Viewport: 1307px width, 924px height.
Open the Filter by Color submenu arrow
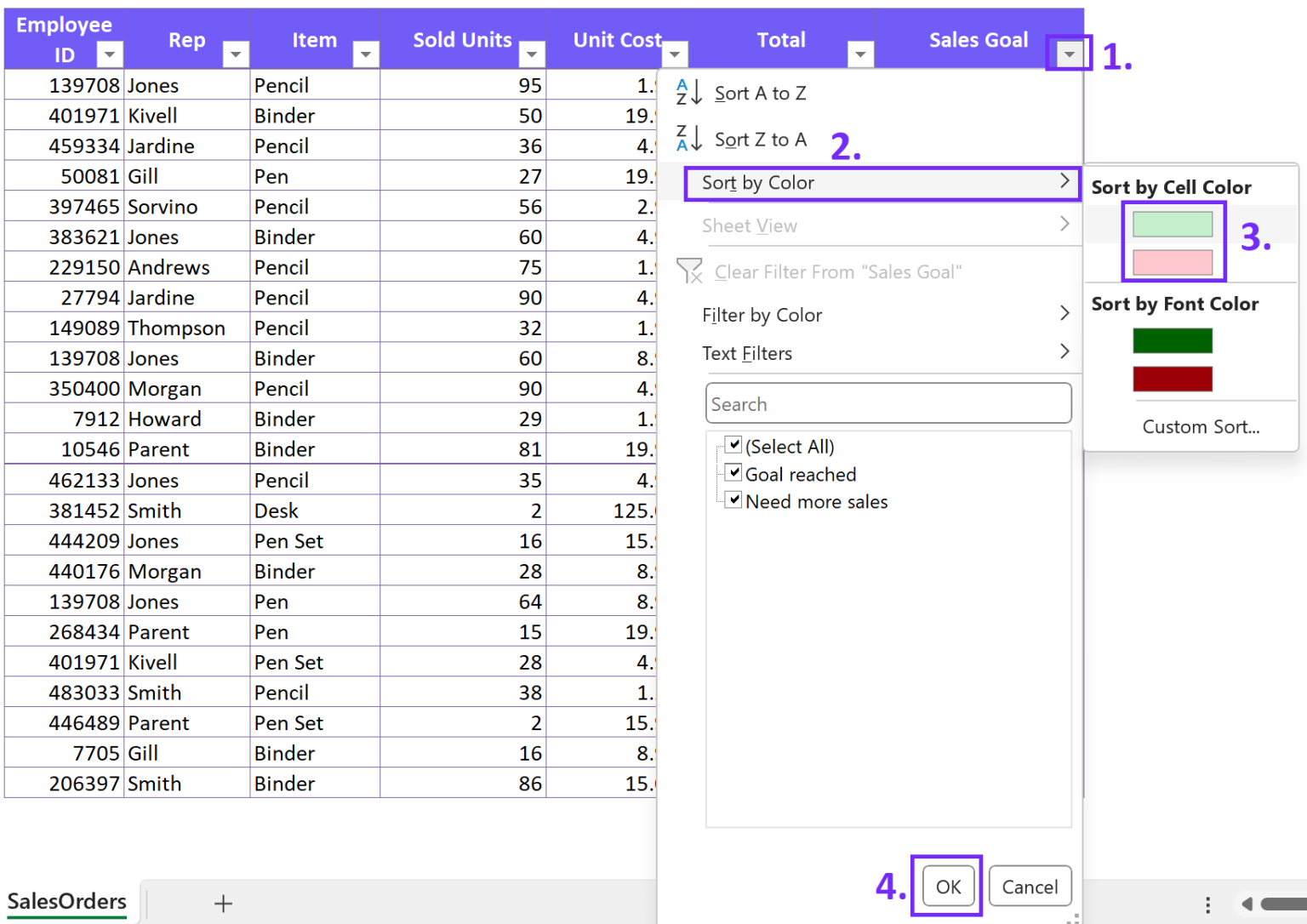[1064, 313]
